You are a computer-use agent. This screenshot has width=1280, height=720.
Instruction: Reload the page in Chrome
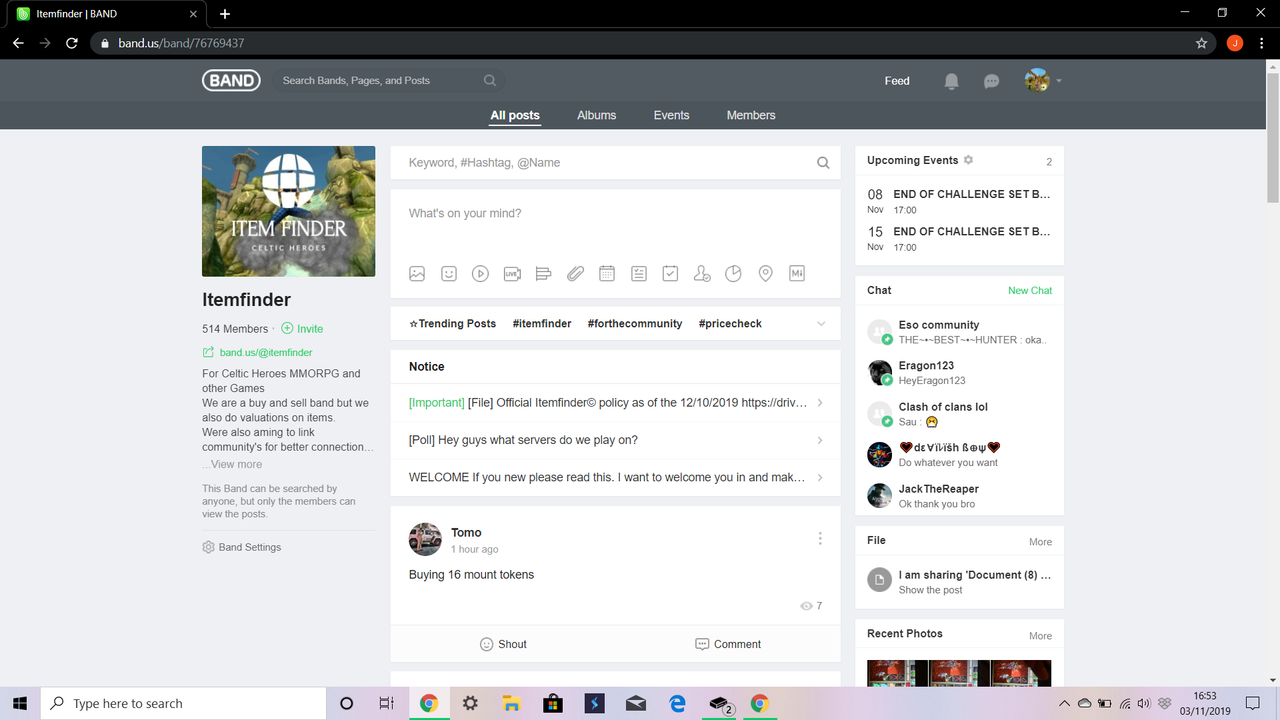pos(72,43)
